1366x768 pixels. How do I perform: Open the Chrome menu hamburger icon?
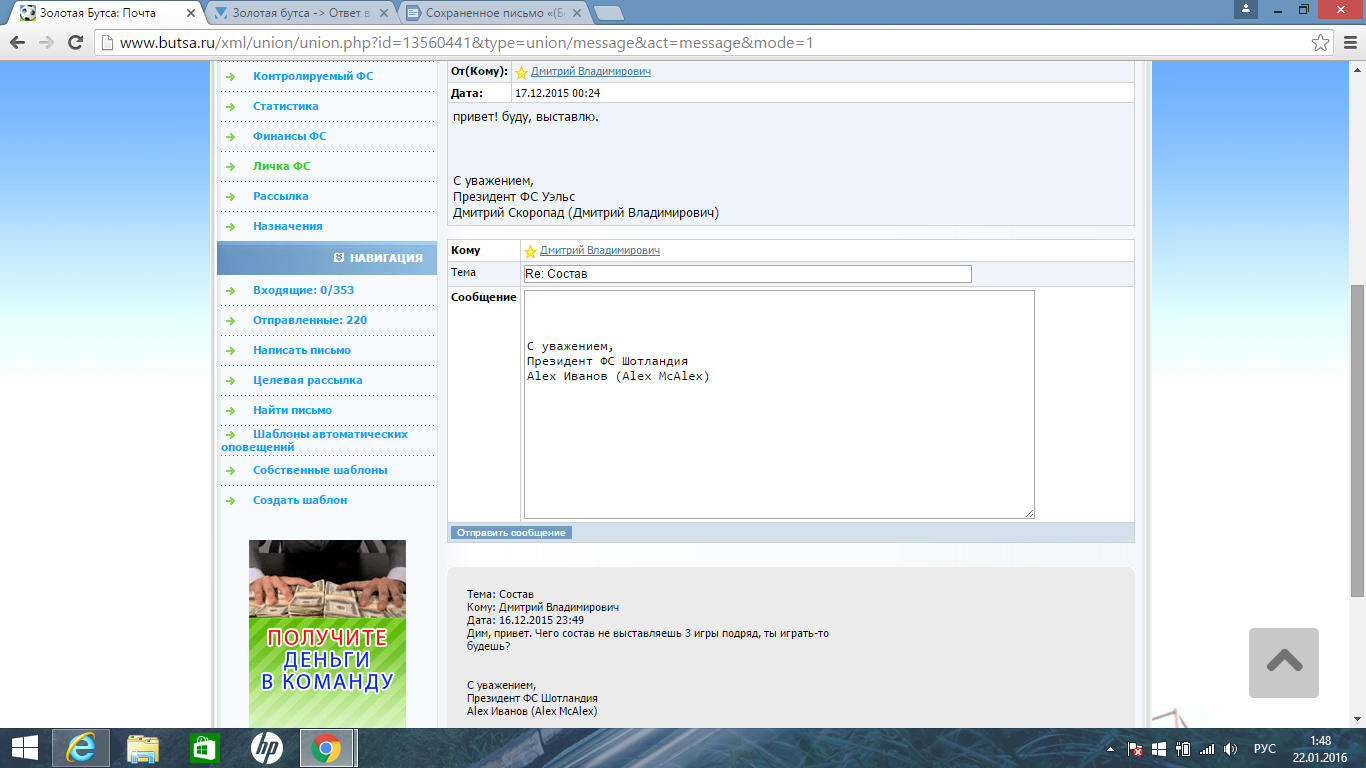tap(1349, 43)
